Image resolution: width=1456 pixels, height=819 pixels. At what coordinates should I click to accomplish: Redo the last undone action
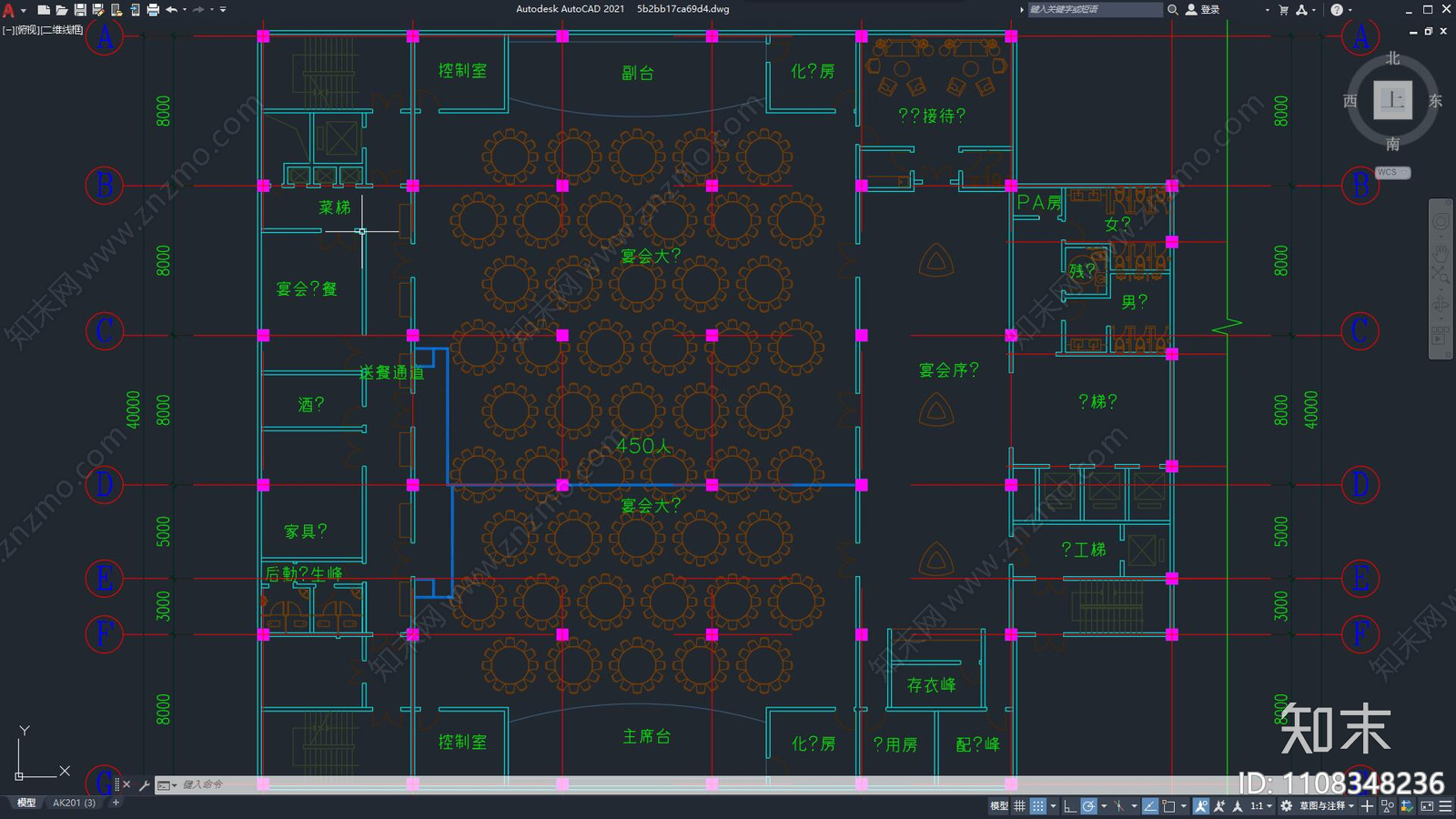tap(198, 10)
